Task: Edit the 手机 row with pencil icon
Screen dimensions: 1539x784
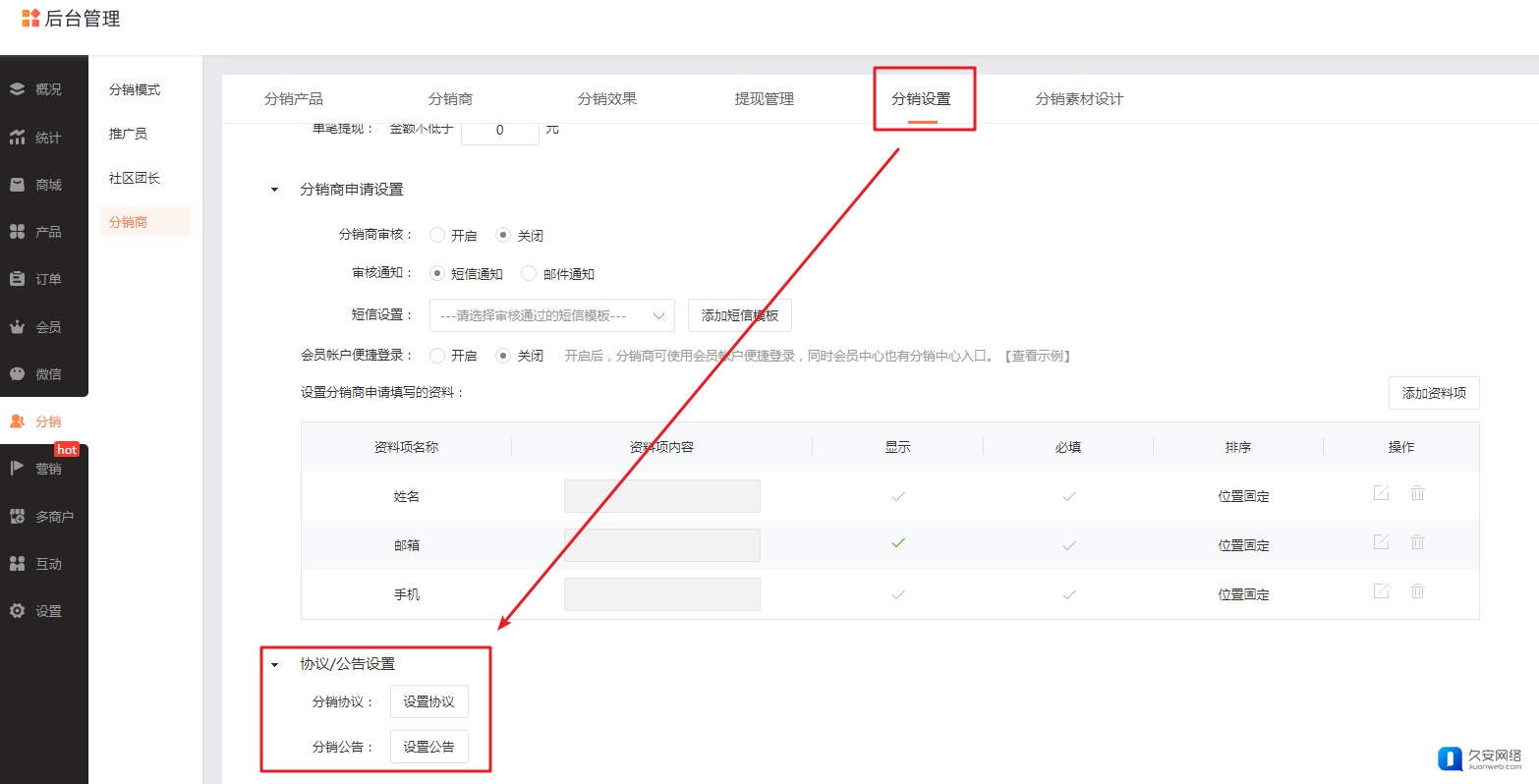Action: (1381, 591)
